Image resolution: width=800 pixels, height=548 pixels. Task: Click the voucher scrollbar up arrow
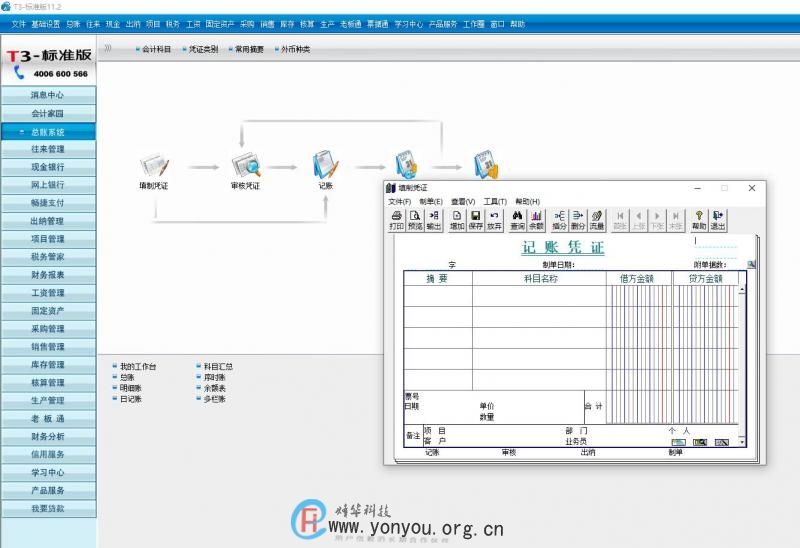point(742,289)
